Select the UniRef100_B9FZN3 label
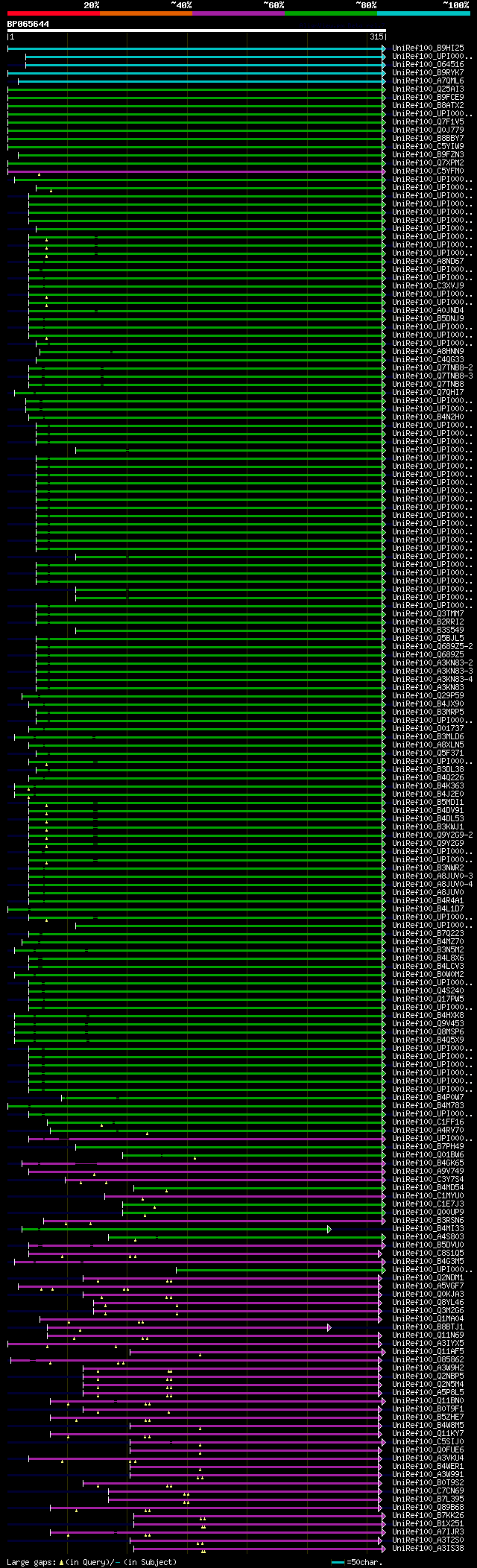 (x=428, y=155)
